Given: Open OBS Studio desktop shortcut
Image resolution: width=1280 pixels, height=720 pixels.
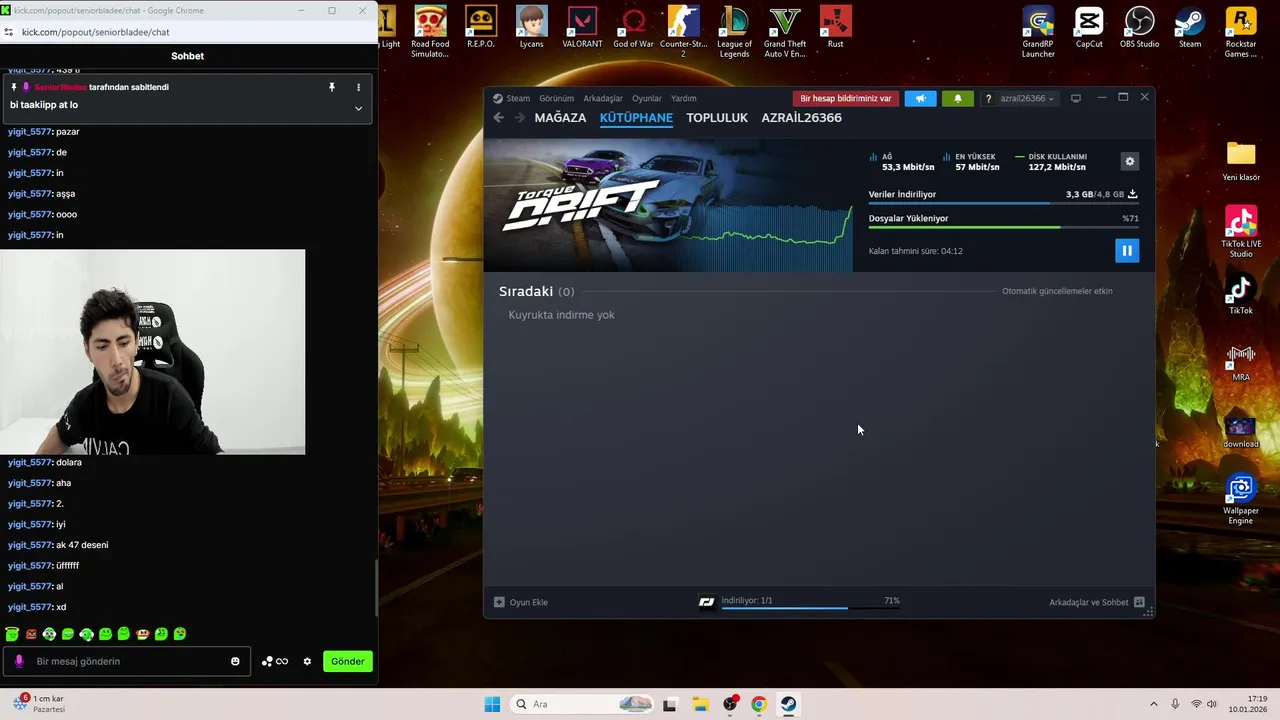Looking at the screenshot, I should click(1139, 29).
